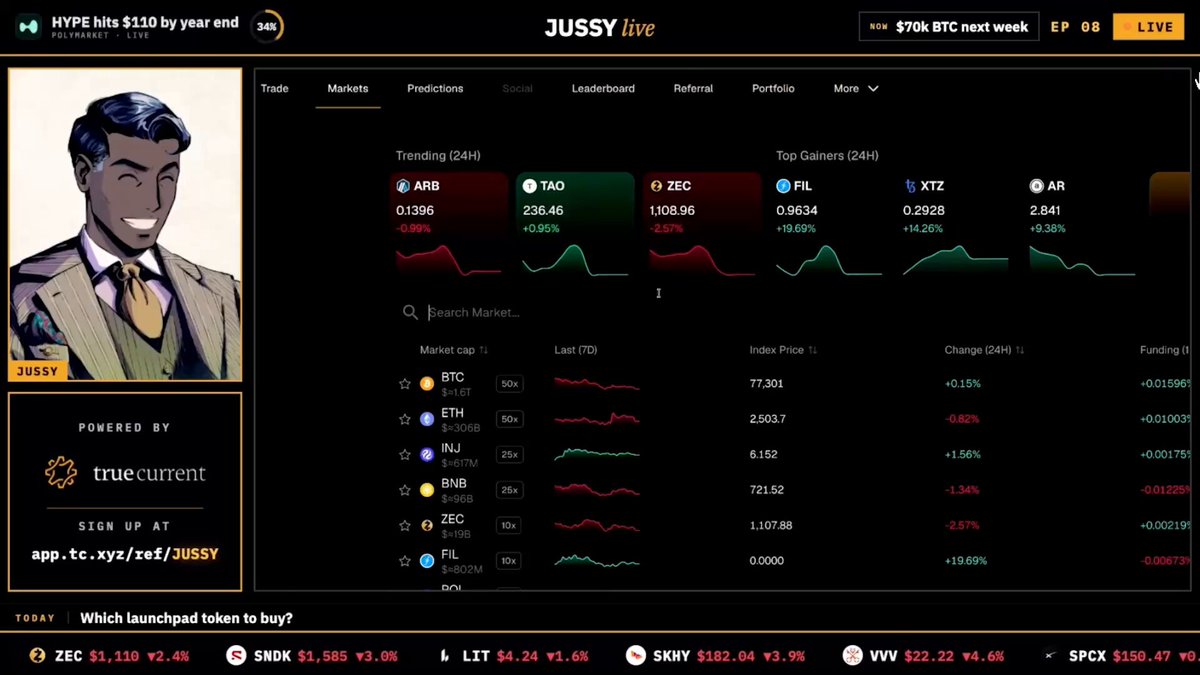
Task: Toggle the favorite star on the FIL row
Action: pos(405,561)
